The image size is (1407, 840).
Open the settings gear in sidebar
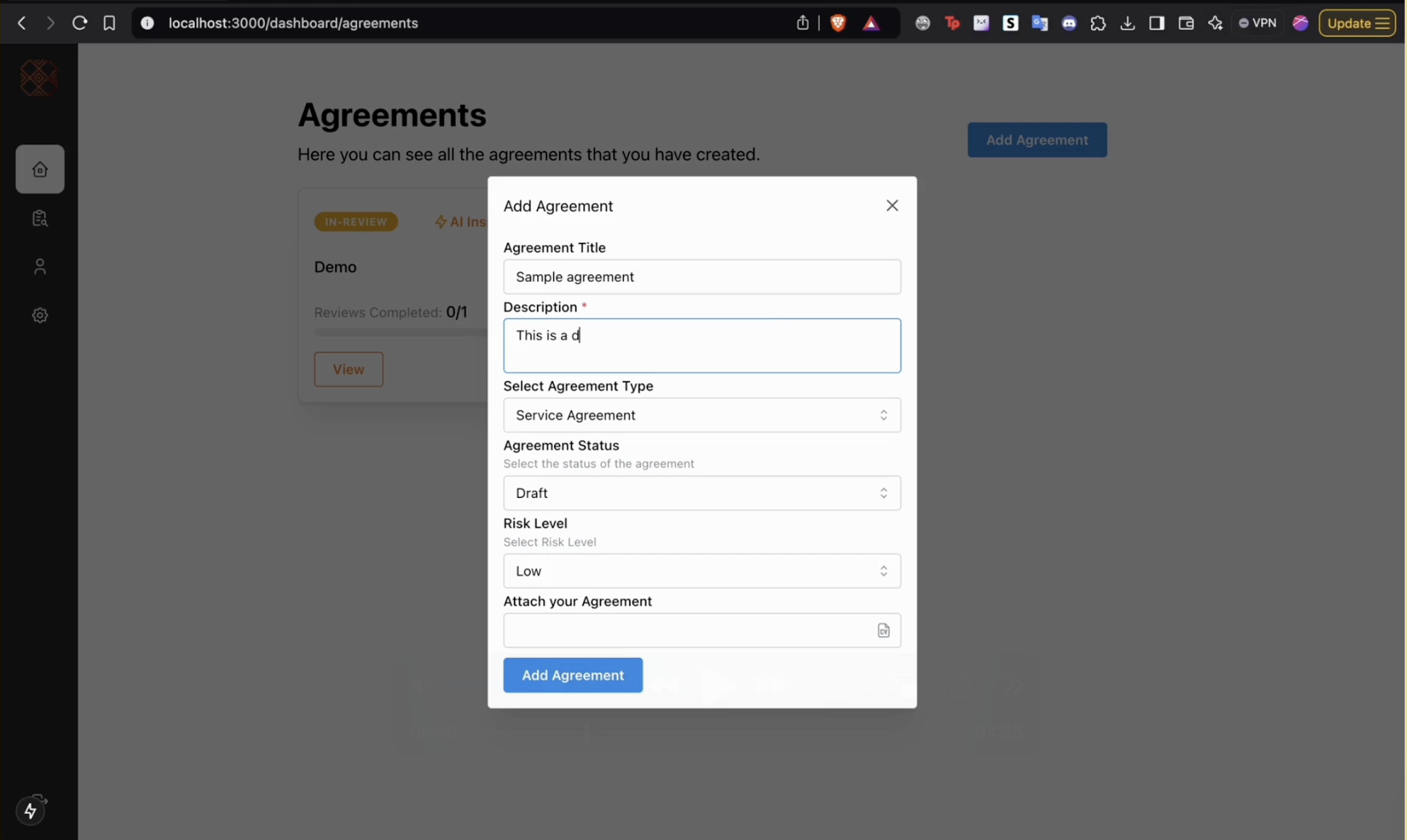point(40,315)
